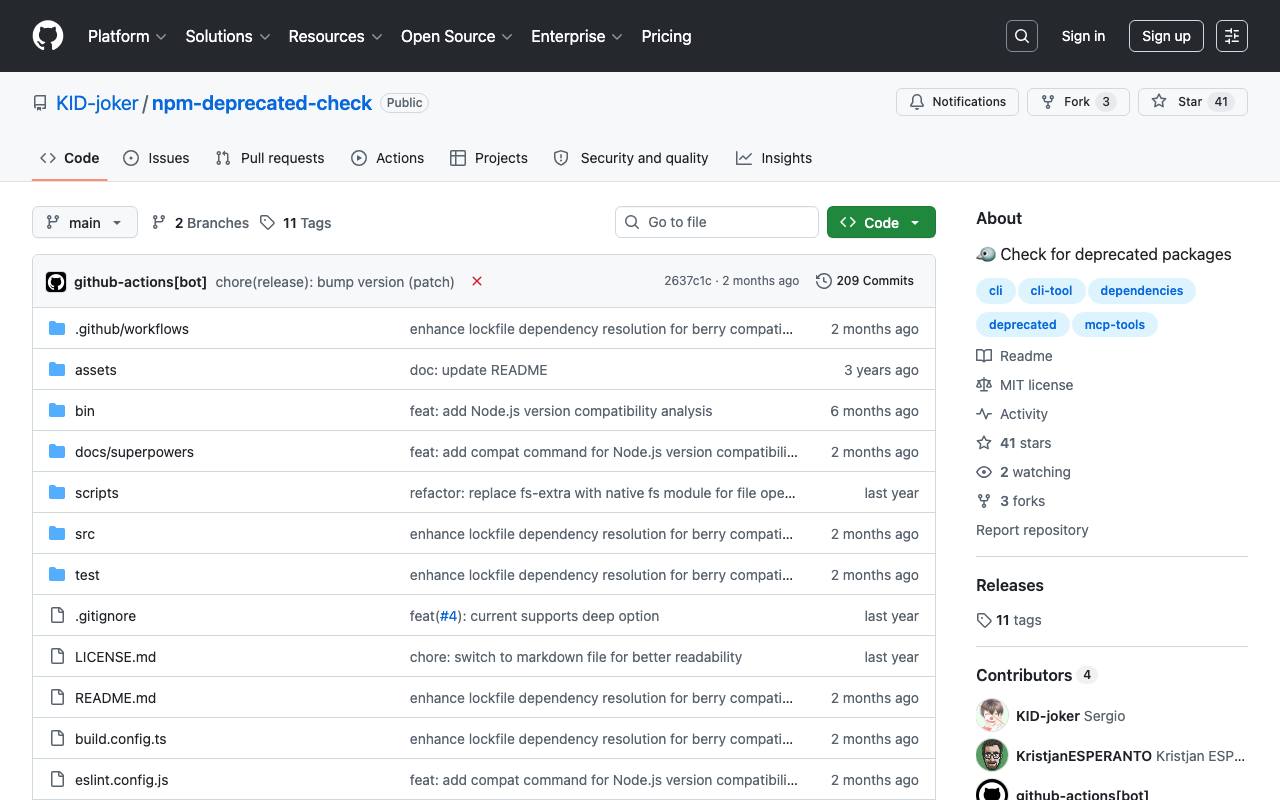The height and width of the screenshot is (800, 1280).
Task: Open commit hash 2637c1c
Action: pyautogui.click(x=687, y=281)
